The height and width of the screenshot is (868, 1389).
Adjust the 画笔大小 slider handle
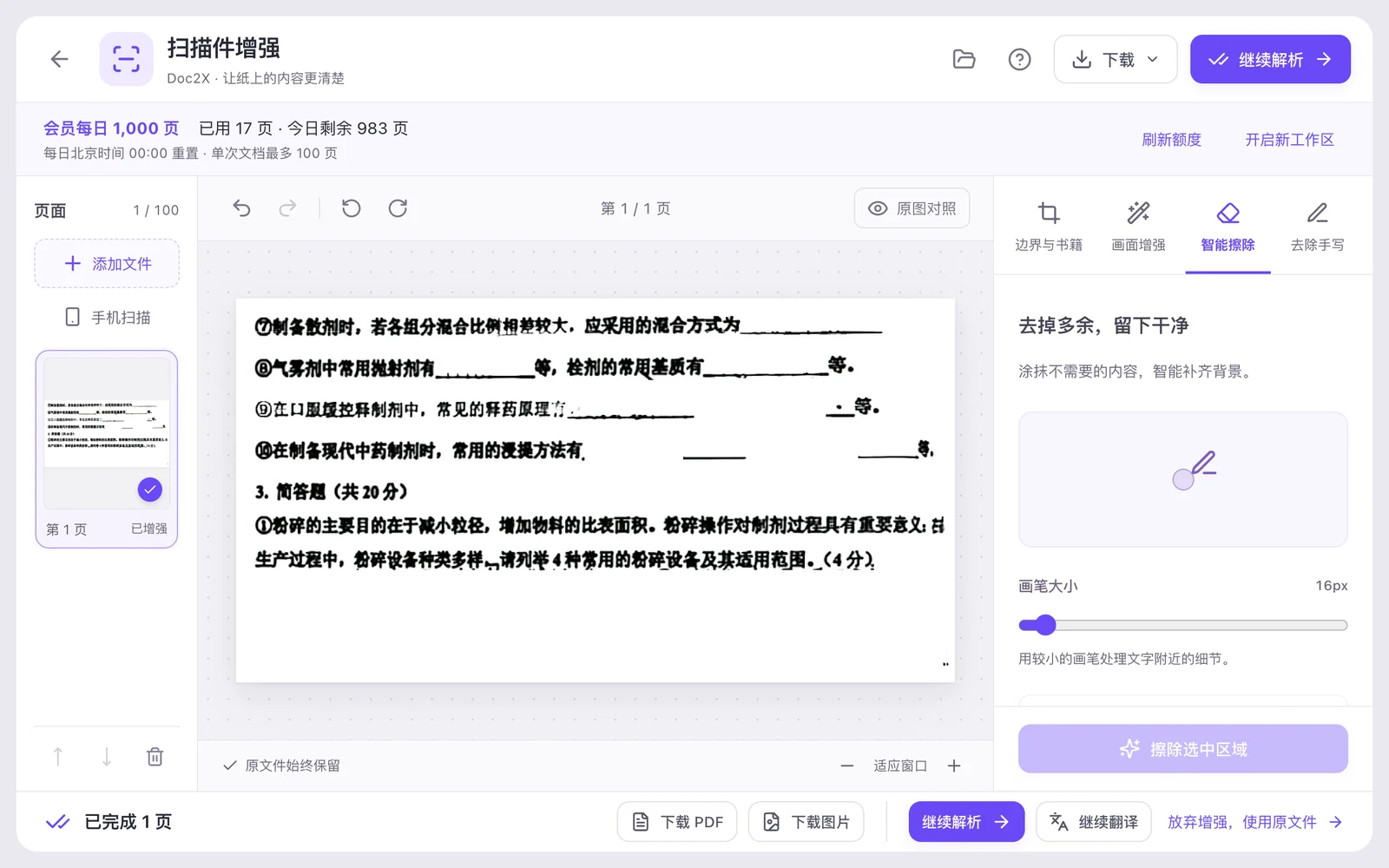click(1045, 625)
